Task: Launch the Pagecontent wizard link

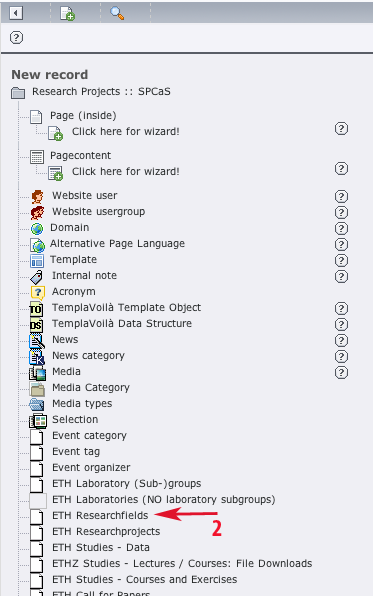Action: (126, 171)
